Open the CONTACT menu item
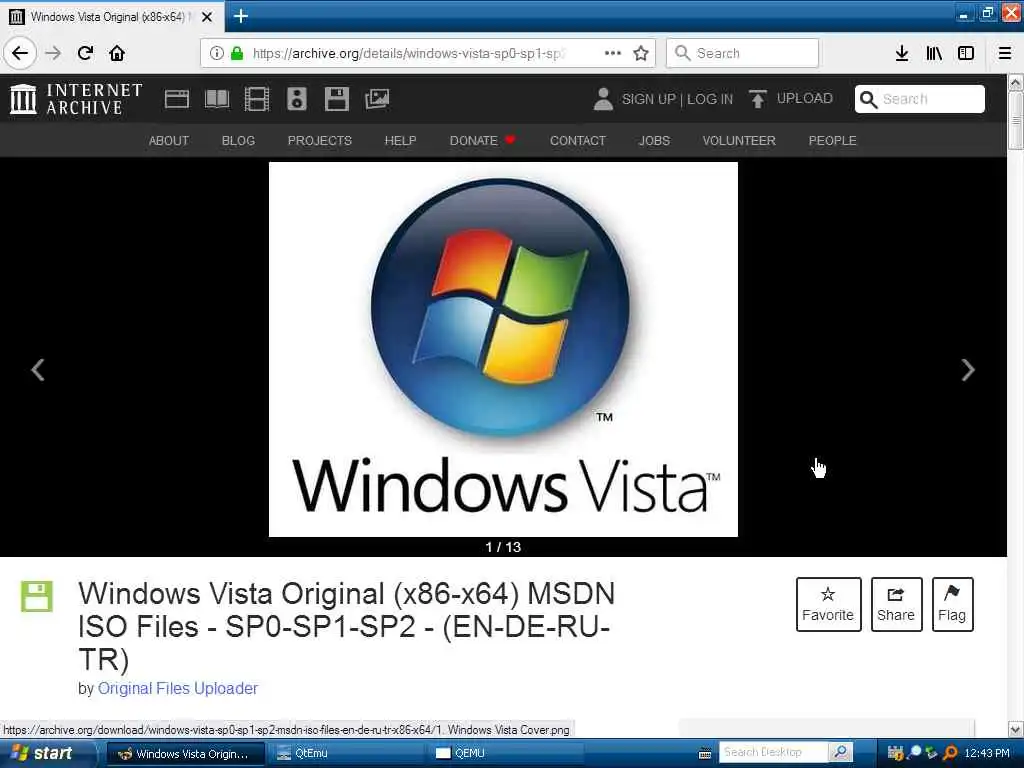This screenshot has width=1024, height=768. (x=578, y=140)
